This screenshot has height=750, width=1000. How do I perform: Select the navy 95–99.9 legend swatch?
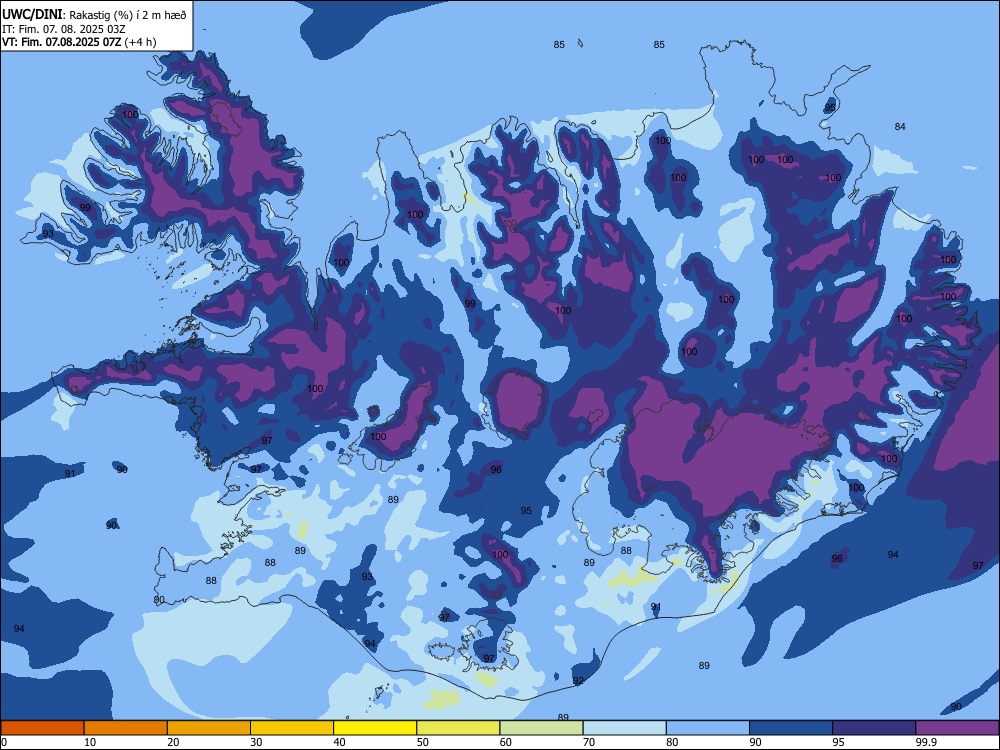(x=874, y=728)
